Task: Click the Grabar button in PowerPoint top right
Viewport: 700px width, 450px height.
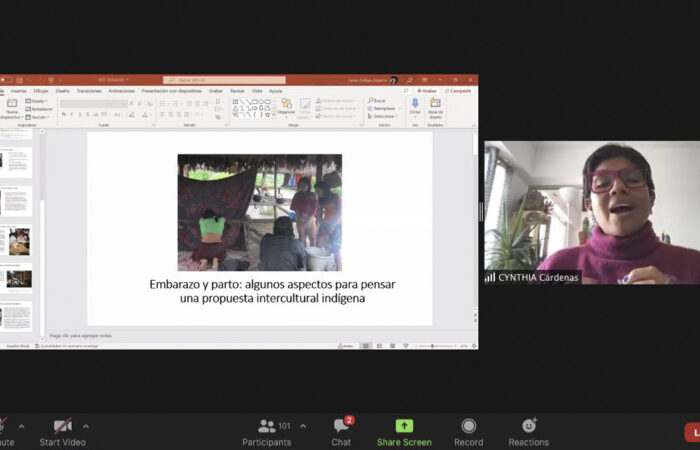Action: click(x=427, y=91)
